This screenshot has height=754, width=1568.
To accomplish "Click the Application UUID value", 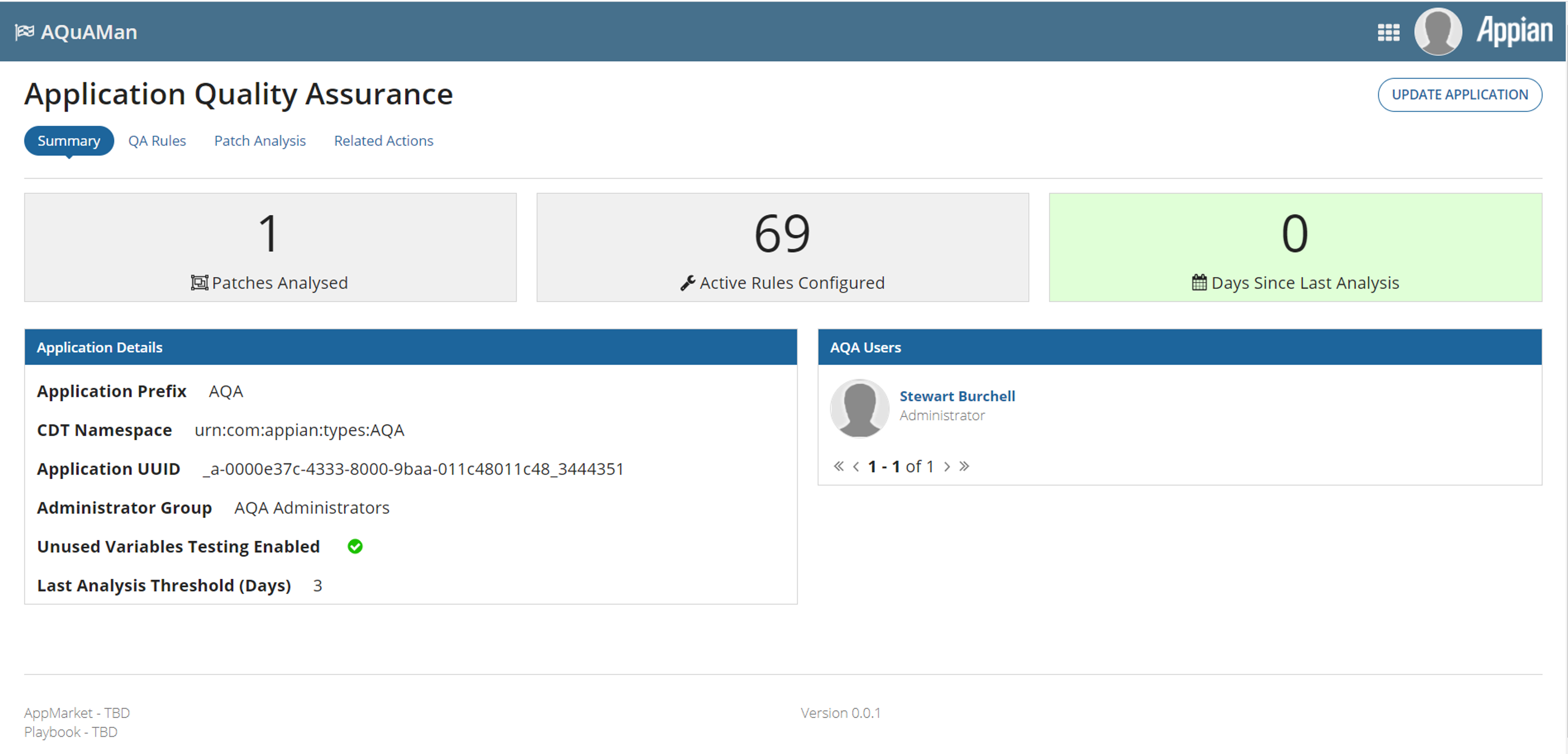I will tap(414, 469).
